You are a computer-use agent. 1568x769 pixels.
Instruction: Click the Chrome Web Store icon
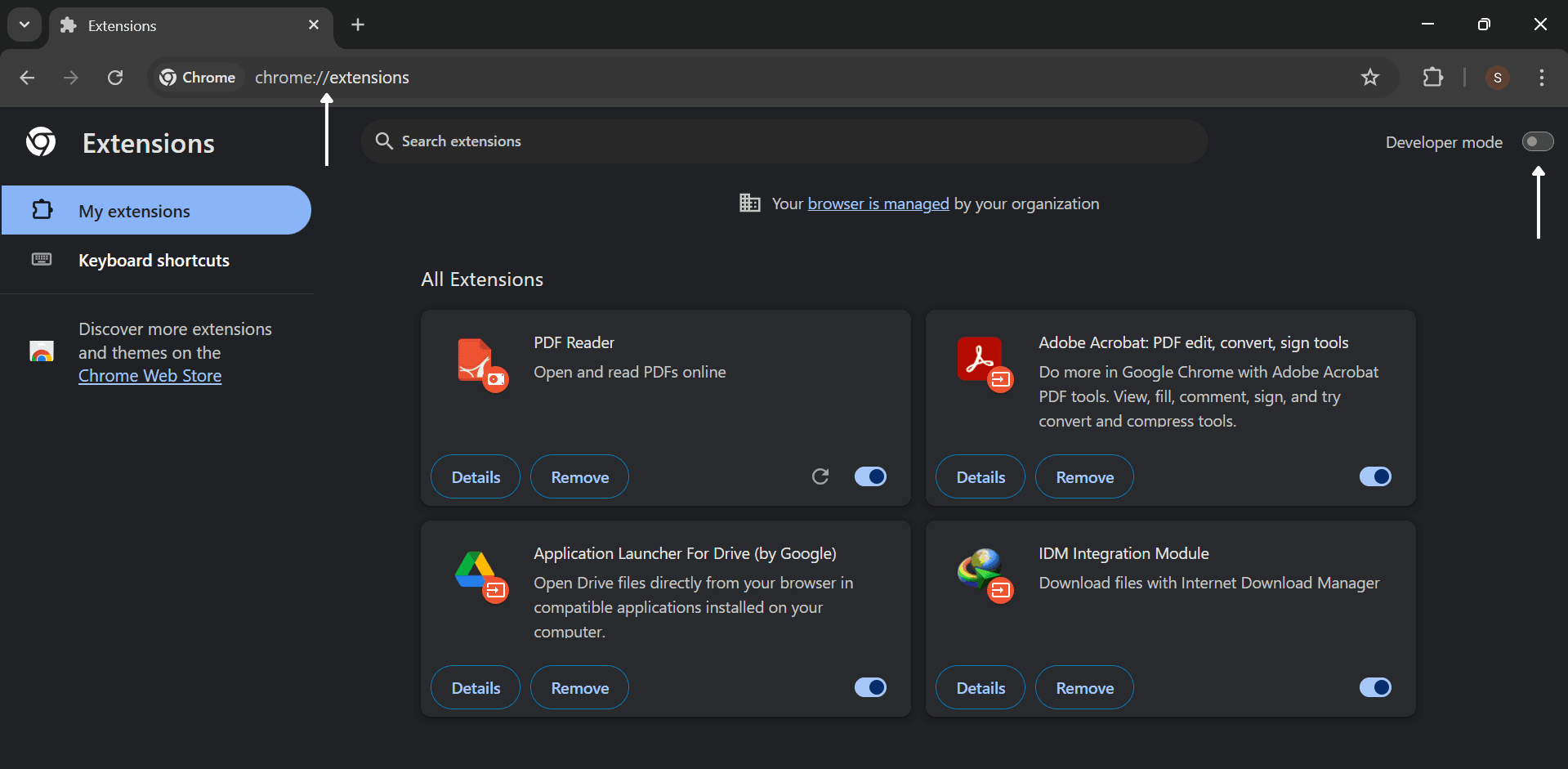pyautogui.click(x=41, y=352)
